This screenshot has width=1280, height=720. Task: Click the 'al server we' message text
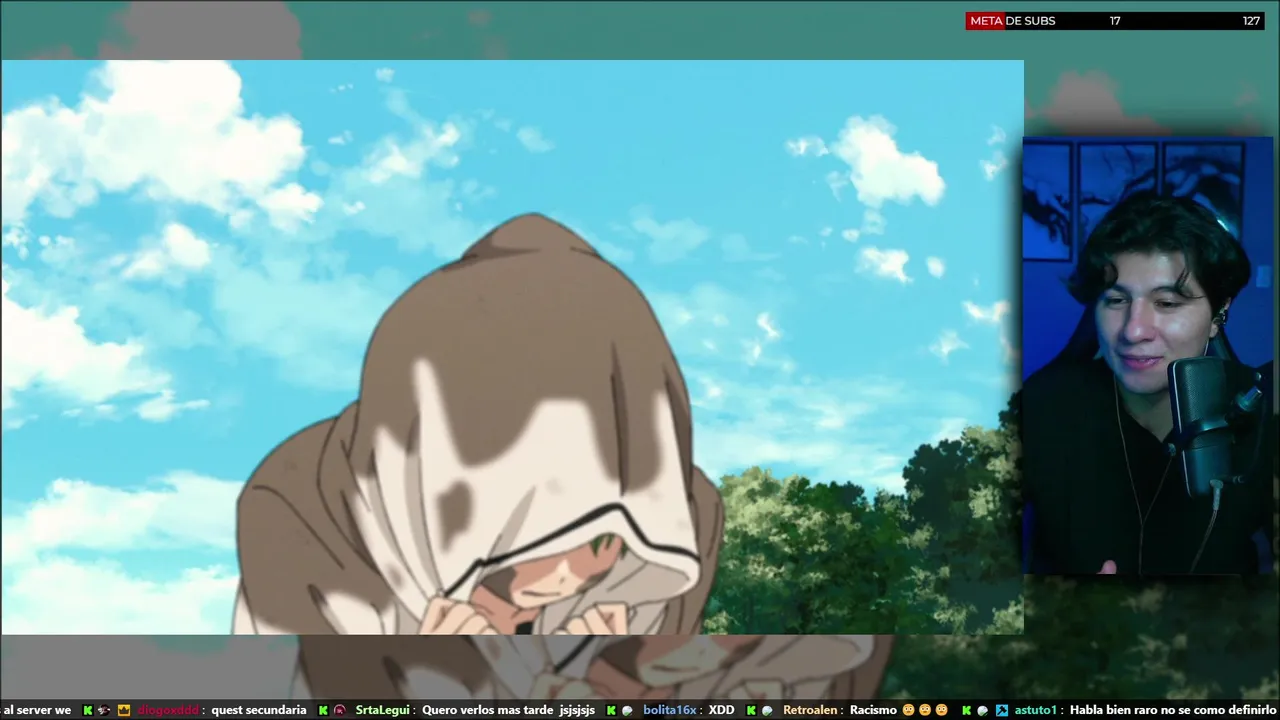tap(37, 710)
